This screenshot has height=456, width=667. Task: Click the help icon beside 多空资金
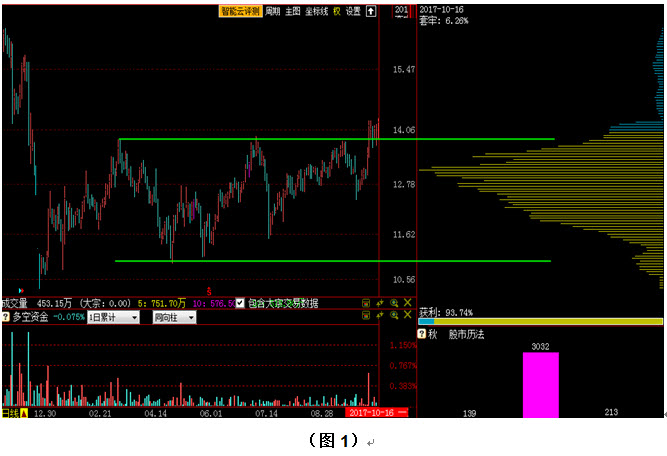coord(6,317)
